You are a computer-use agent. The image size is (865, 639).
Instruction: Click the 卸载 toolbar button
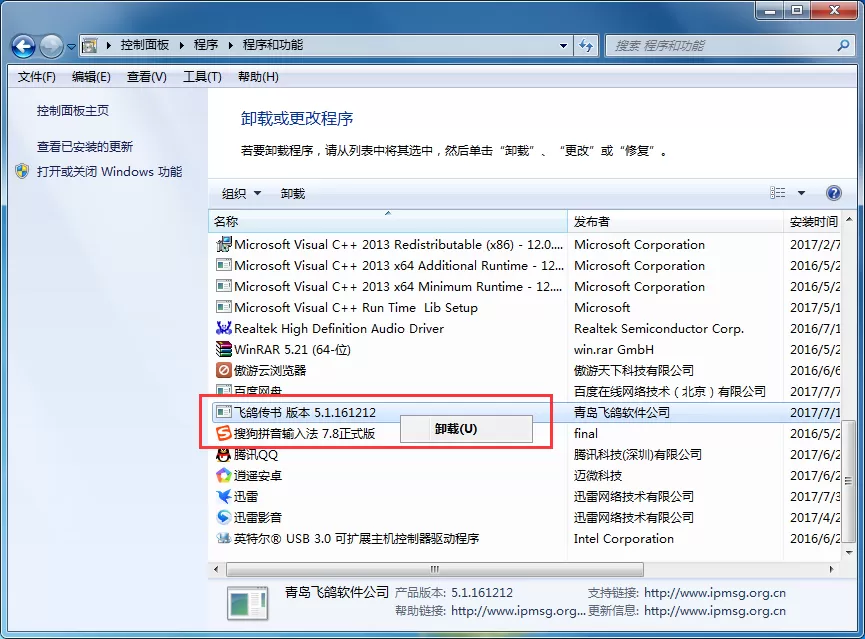point(292,194)
